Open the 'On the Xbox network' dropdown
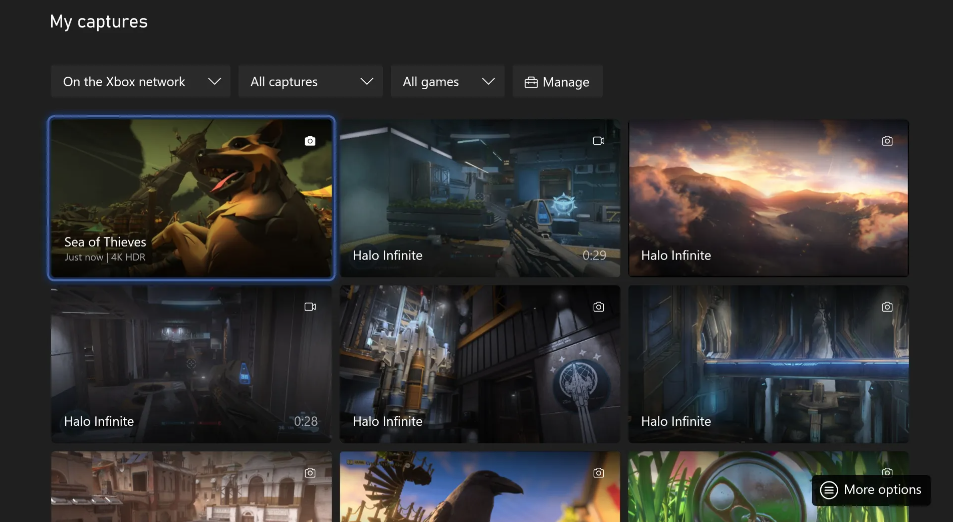 coord(140,81)
